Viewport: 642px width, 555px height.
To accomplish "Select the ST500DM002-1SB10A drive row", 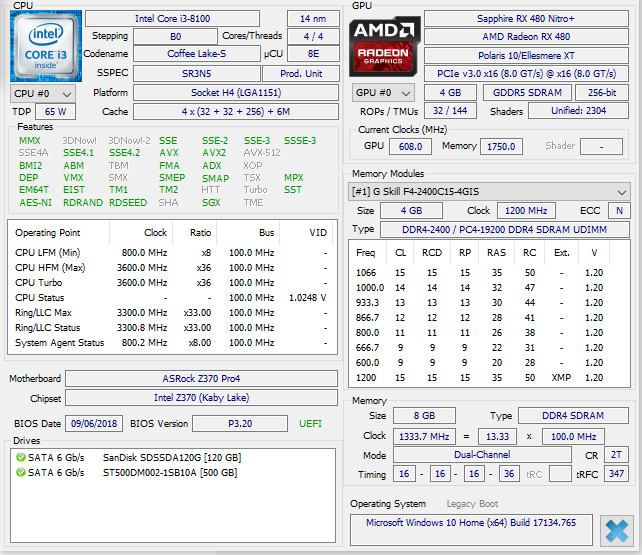I will pyautogui.click(x=172, y=472).
